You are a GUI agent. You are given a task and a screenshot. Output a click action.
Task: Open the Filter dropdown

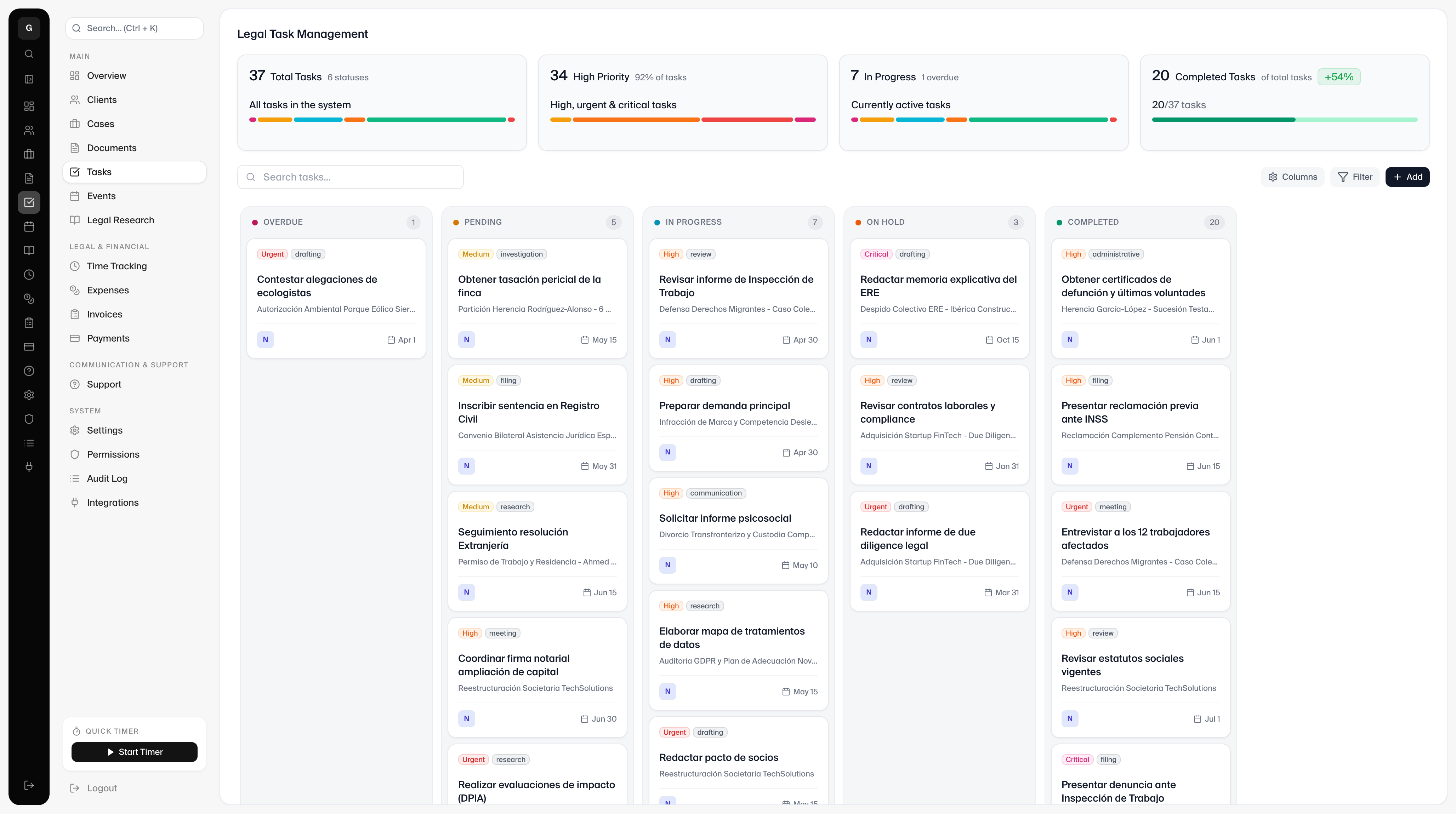pos(1355,177)
